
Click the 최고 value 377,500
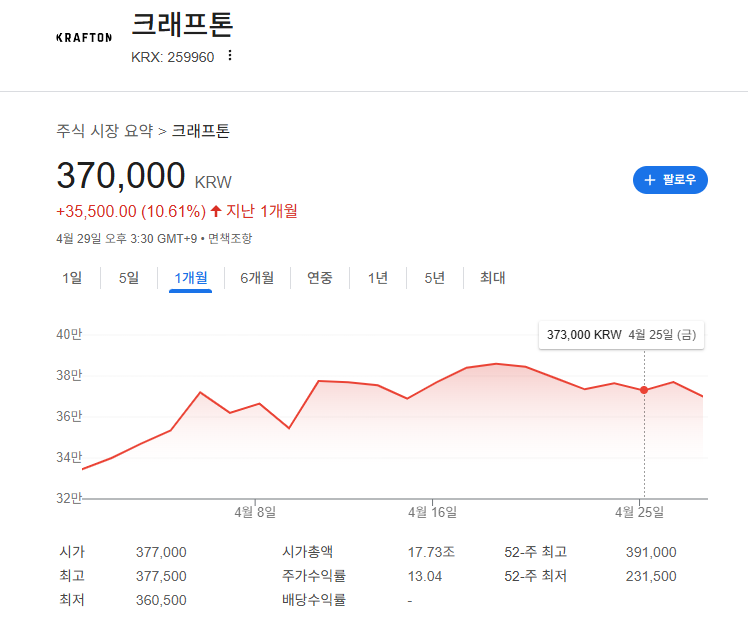point(161,576)
